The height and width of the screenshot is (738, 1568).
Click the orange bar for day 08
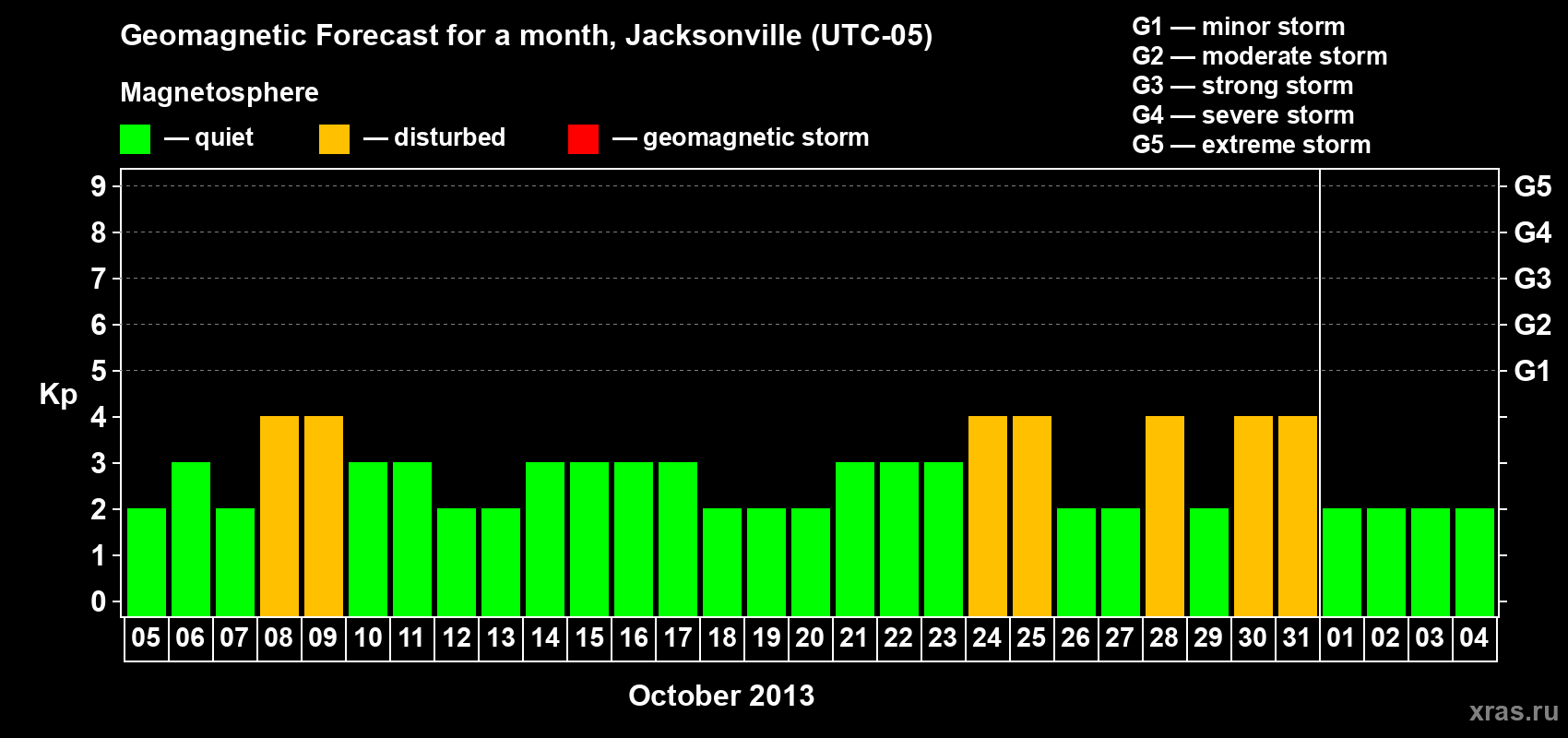(x=279, y=516)
